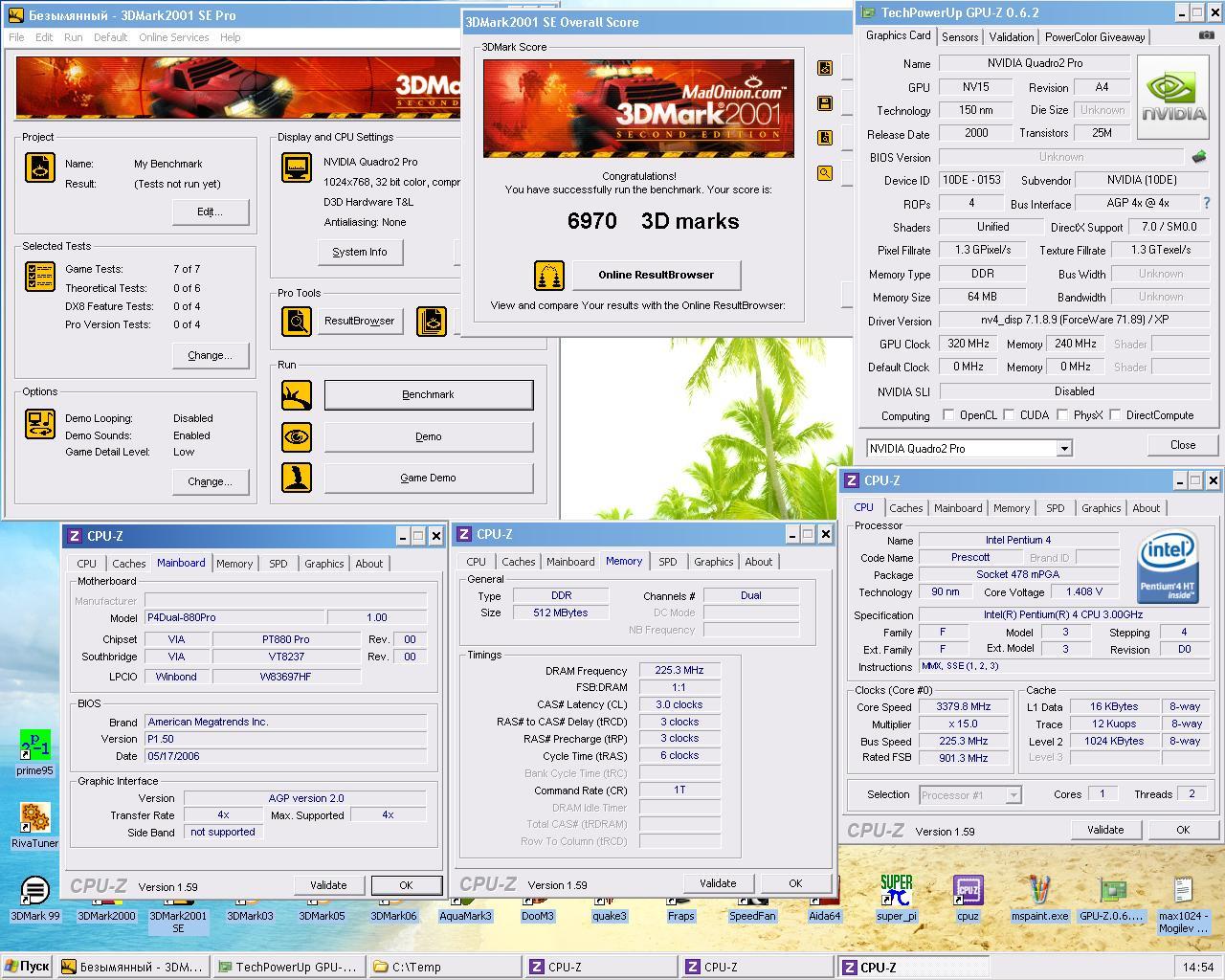1225x980 pixels.
Task: Enable the CUDA checkbox in GPU-Z
Action: tap(1008, 415)
